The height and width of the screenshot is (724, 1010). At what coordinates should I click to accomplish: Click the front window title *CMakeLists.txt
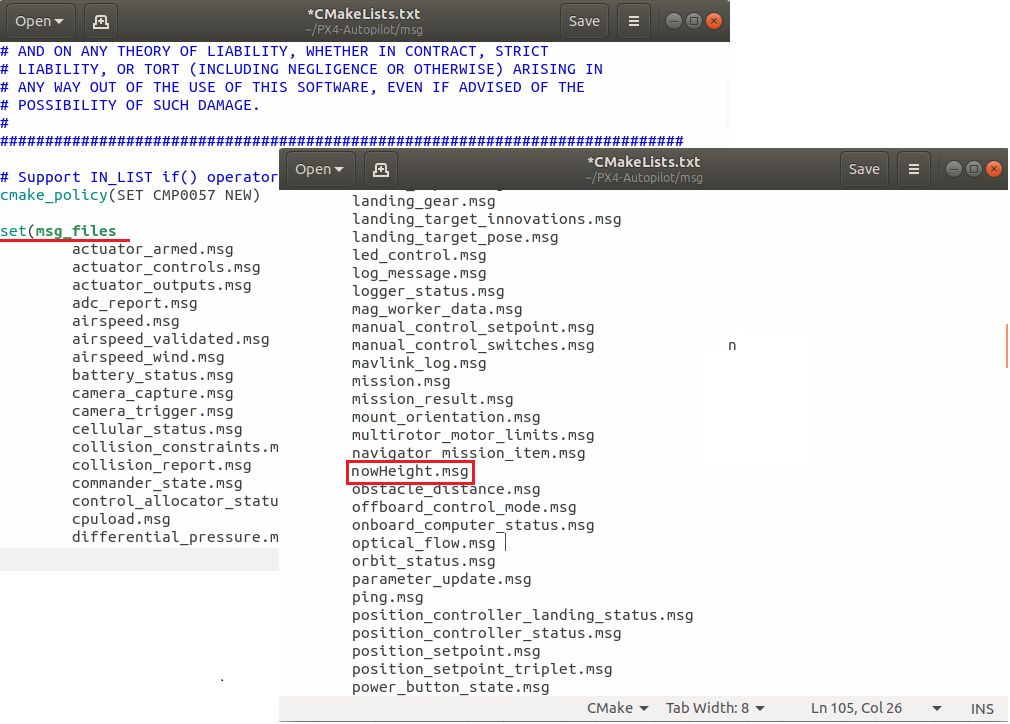[643, 162]
